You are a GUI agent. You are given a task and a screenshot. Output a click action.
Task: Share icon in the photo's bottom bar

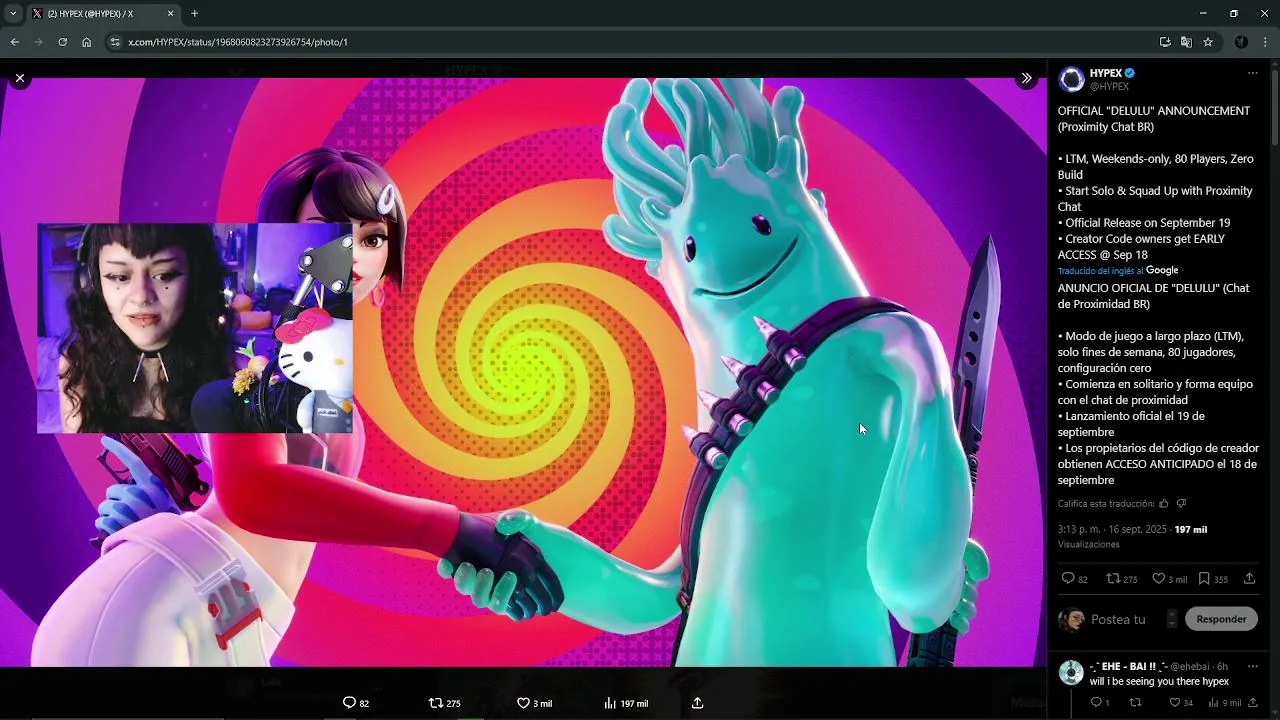(x=698, y=703)
